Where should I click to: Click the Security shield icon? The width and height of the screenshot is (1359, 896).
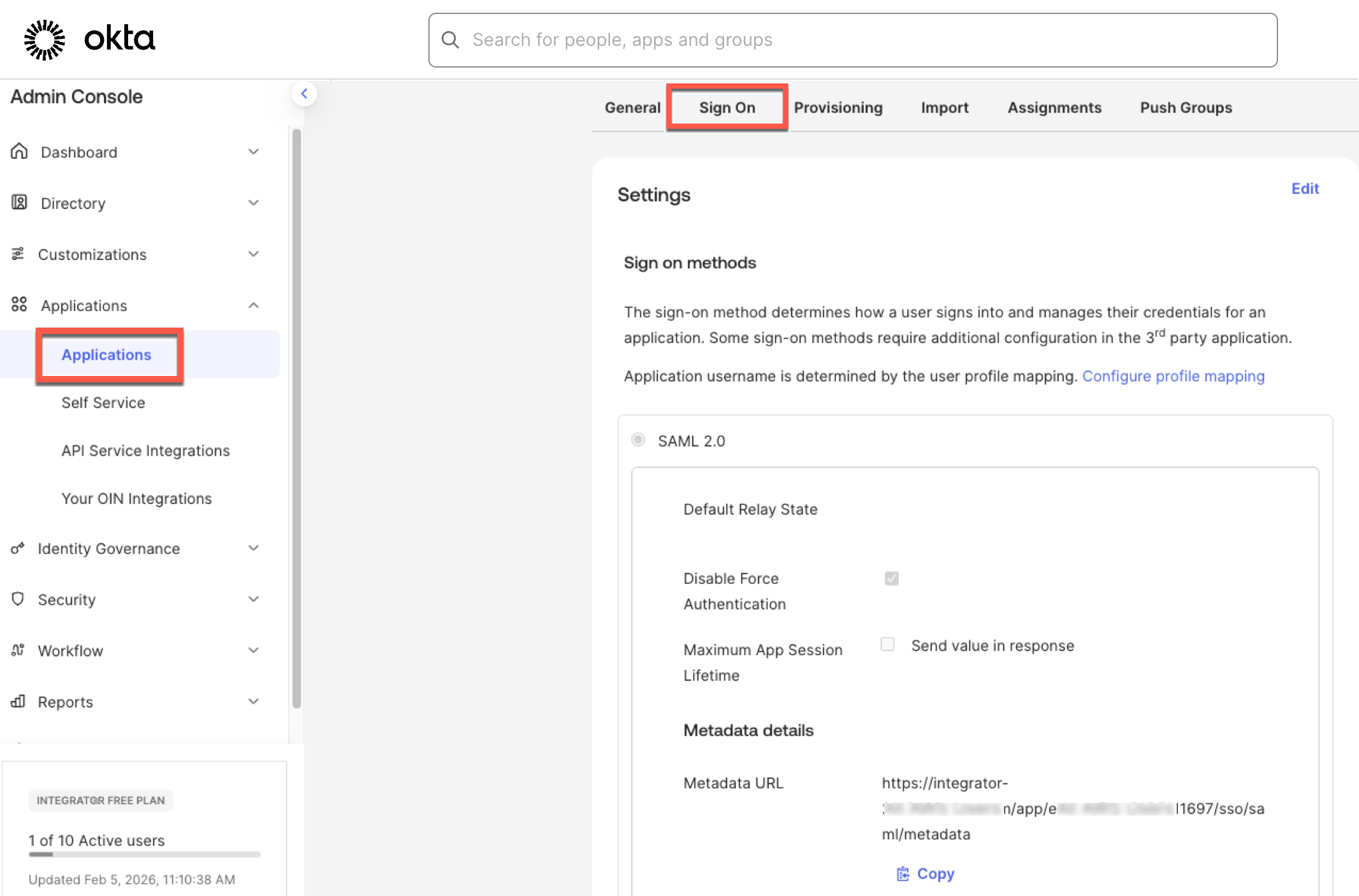(18, 599)
